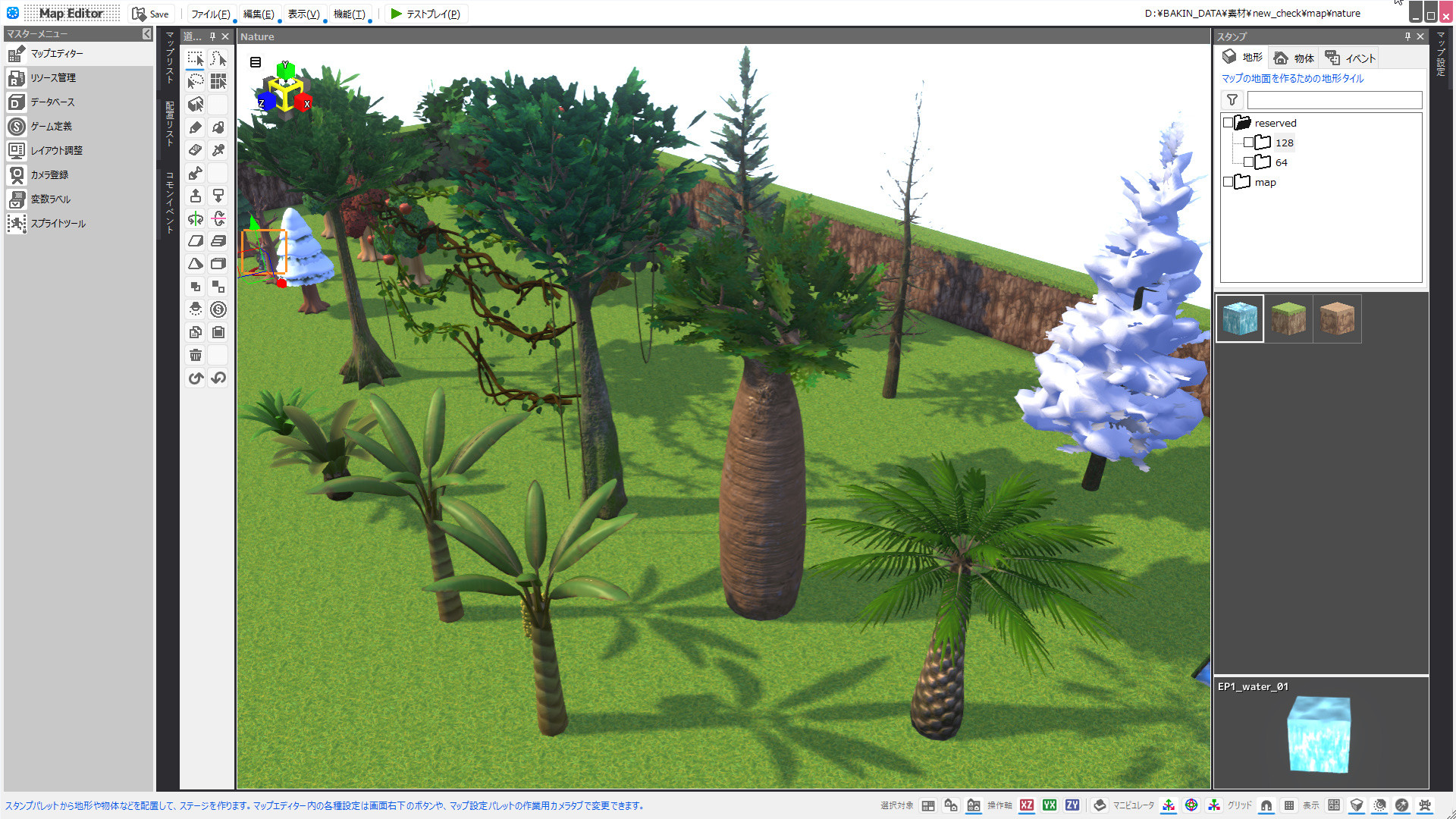Check the map folder checkbox
Viewport: 1456px width, 819px height.
coord(1228,182)
